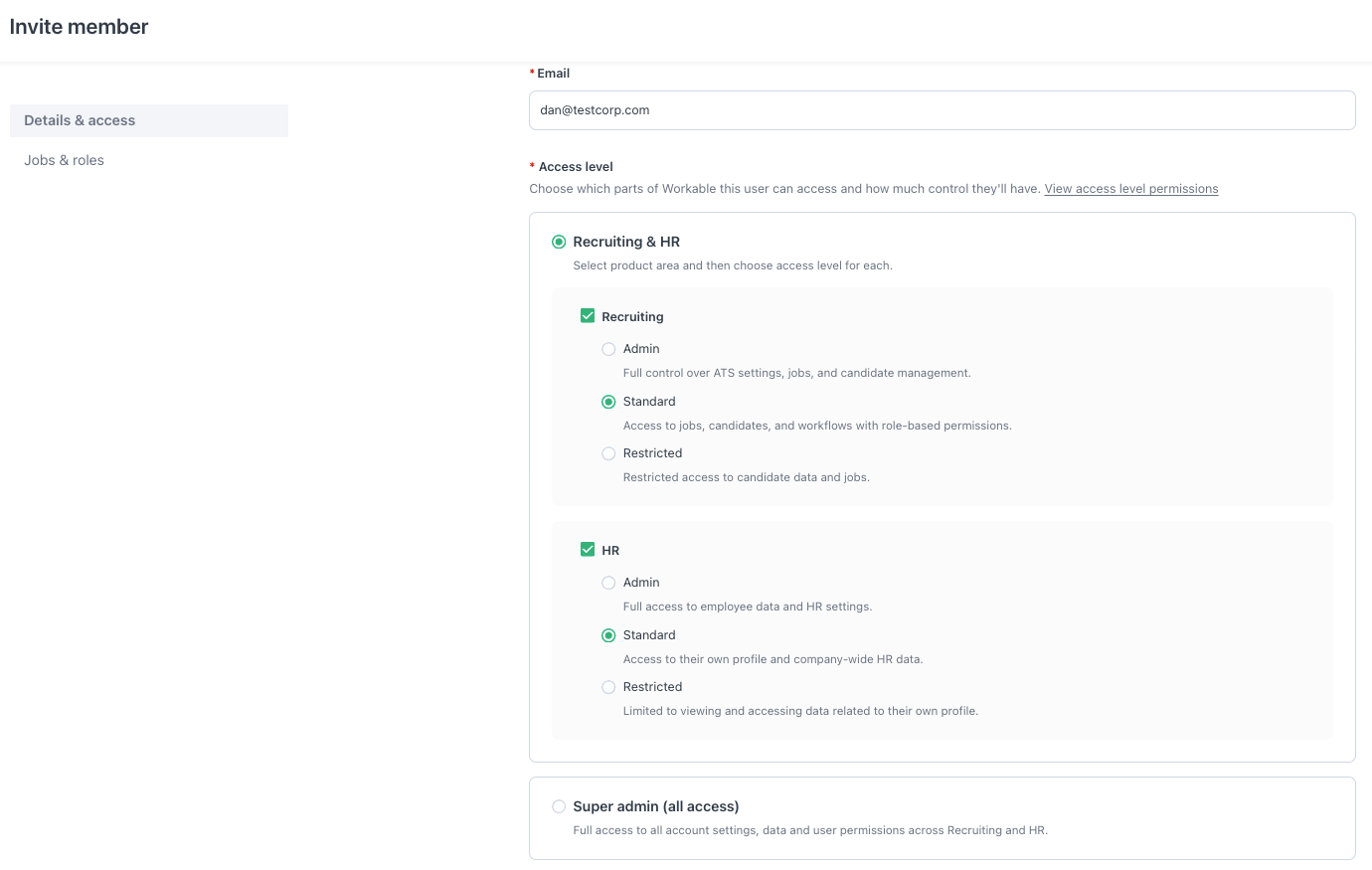This screenshot has height=870, width=1372.
Task: Select the Recruiting & HR radio option
Action: 559,242
